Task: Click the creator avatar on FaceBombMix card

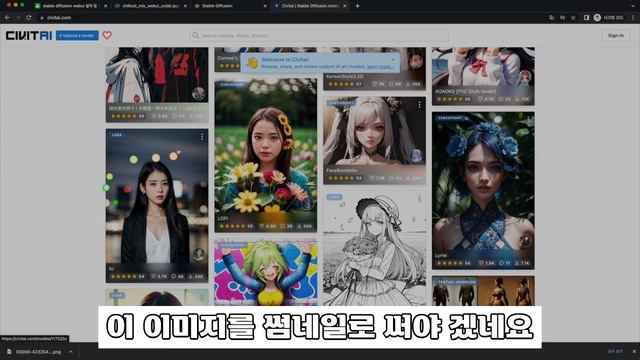Action: point(416,156)
